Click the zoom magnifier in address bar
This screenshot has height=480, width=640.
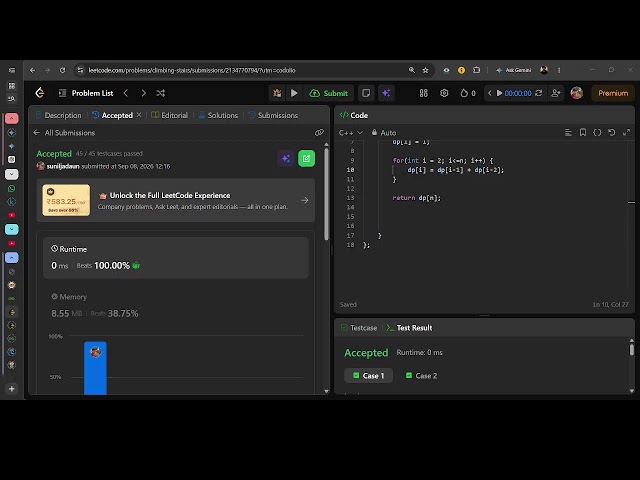pyautogui.click(x=411, y=70)
